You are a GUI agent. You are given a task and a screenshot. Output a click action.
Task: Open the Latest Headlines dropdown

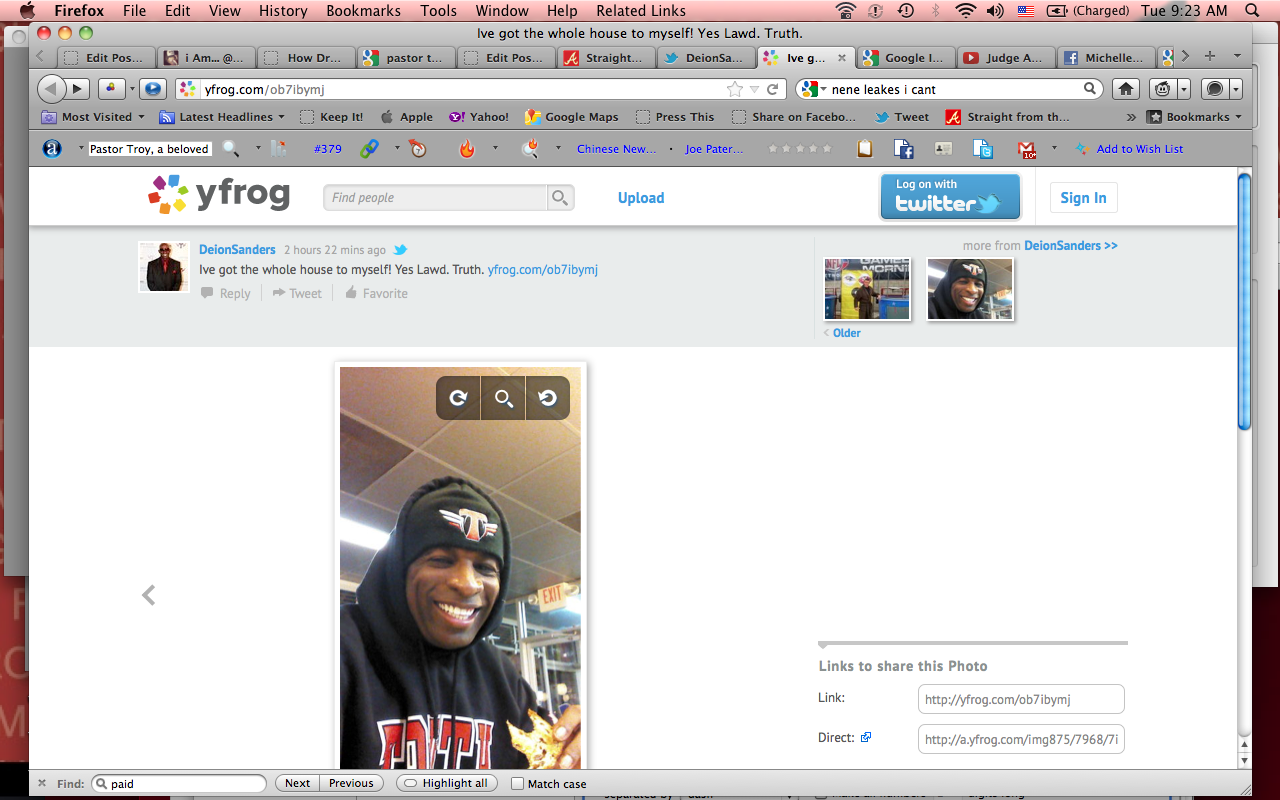[224, 117]
